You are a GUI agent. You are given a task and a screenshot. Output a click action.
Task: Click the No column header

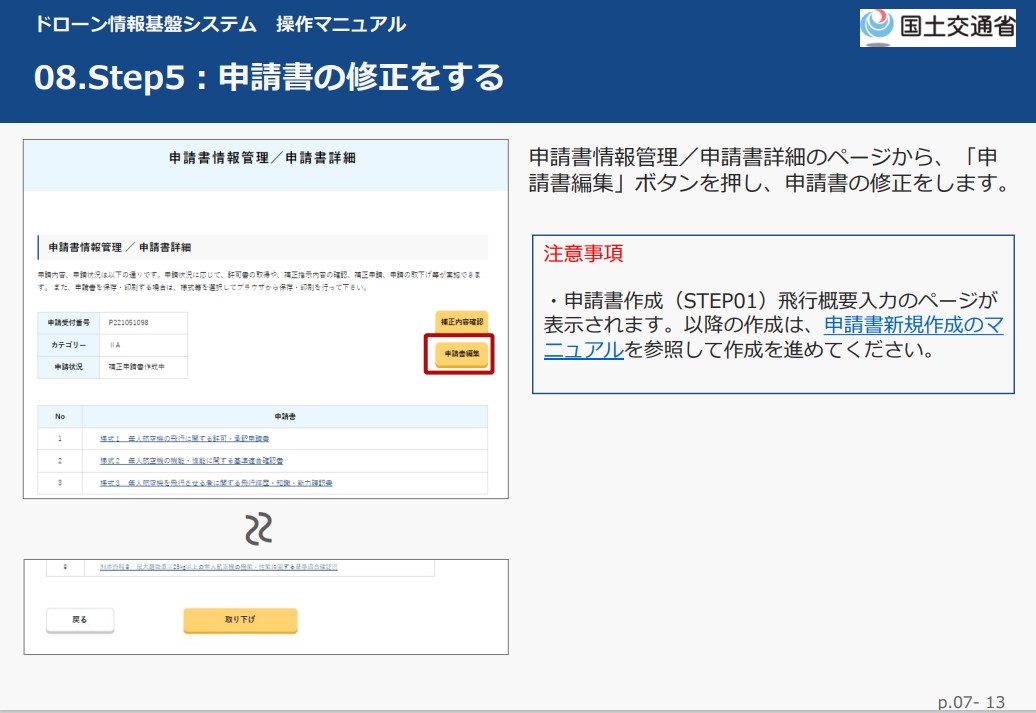click(x=60, y=416)
